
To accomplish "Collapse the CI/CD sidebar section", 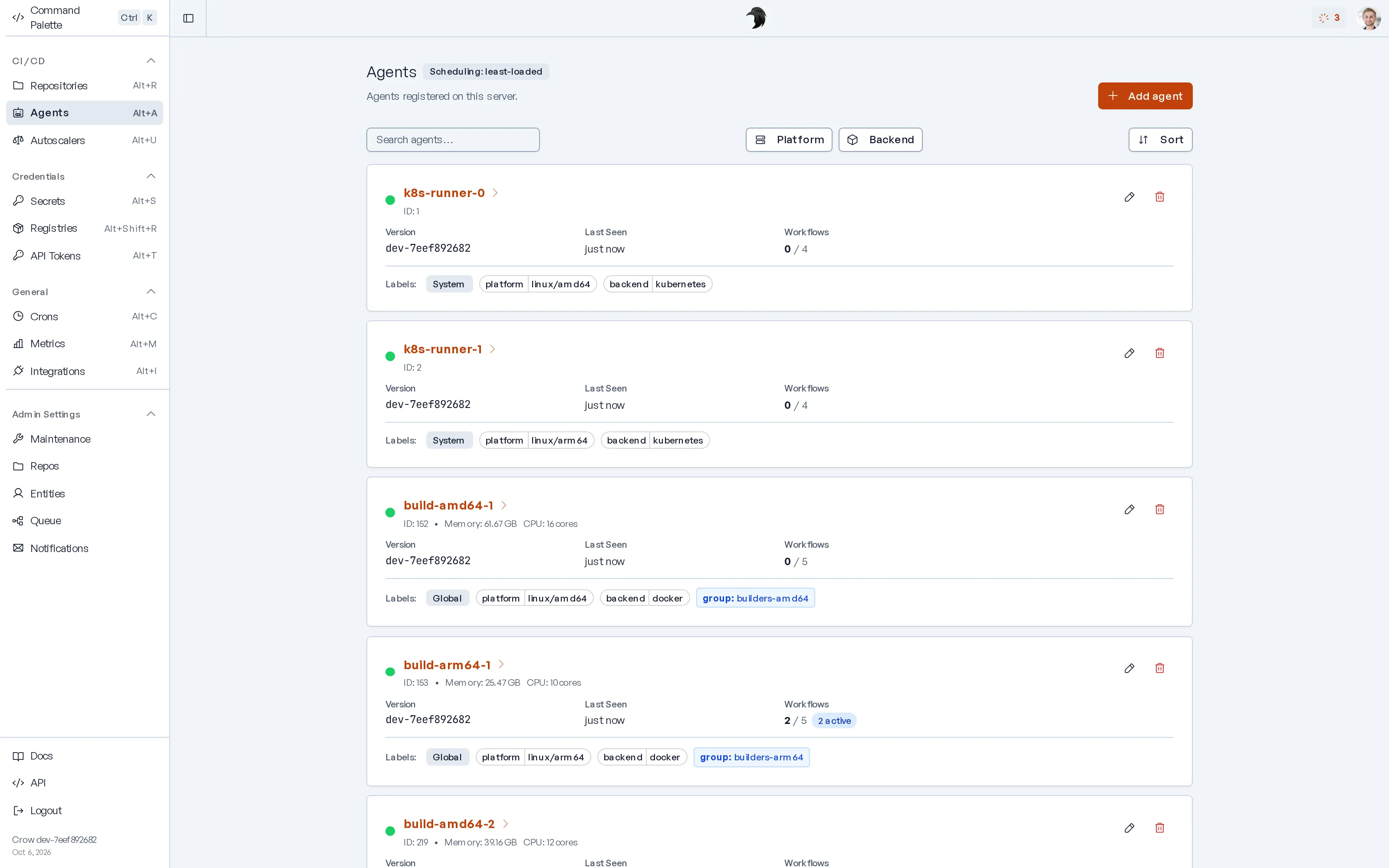I will pyautogui.click(x=151, y=61).
